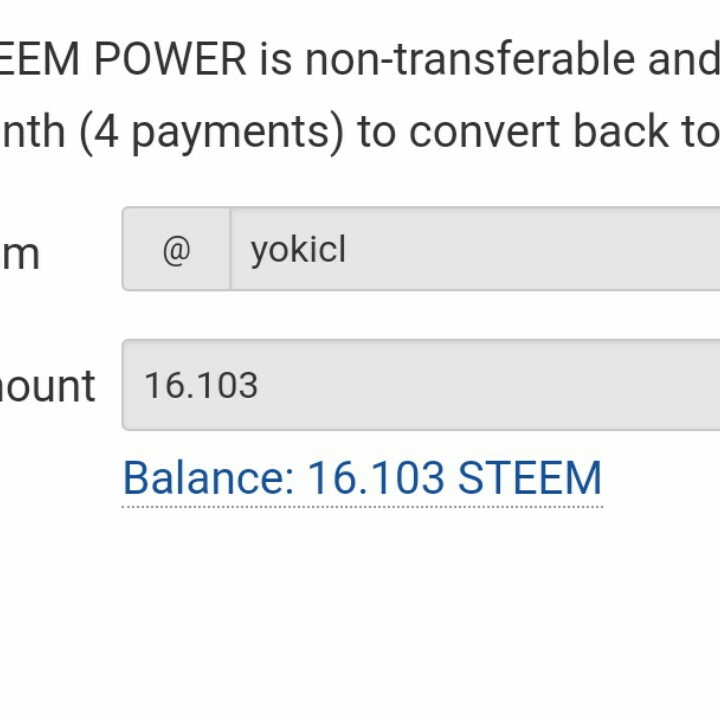Viewport: 720px width, 720px height.
Task: Click the 'non-transferable' text
Action: [x=468, y=60]
